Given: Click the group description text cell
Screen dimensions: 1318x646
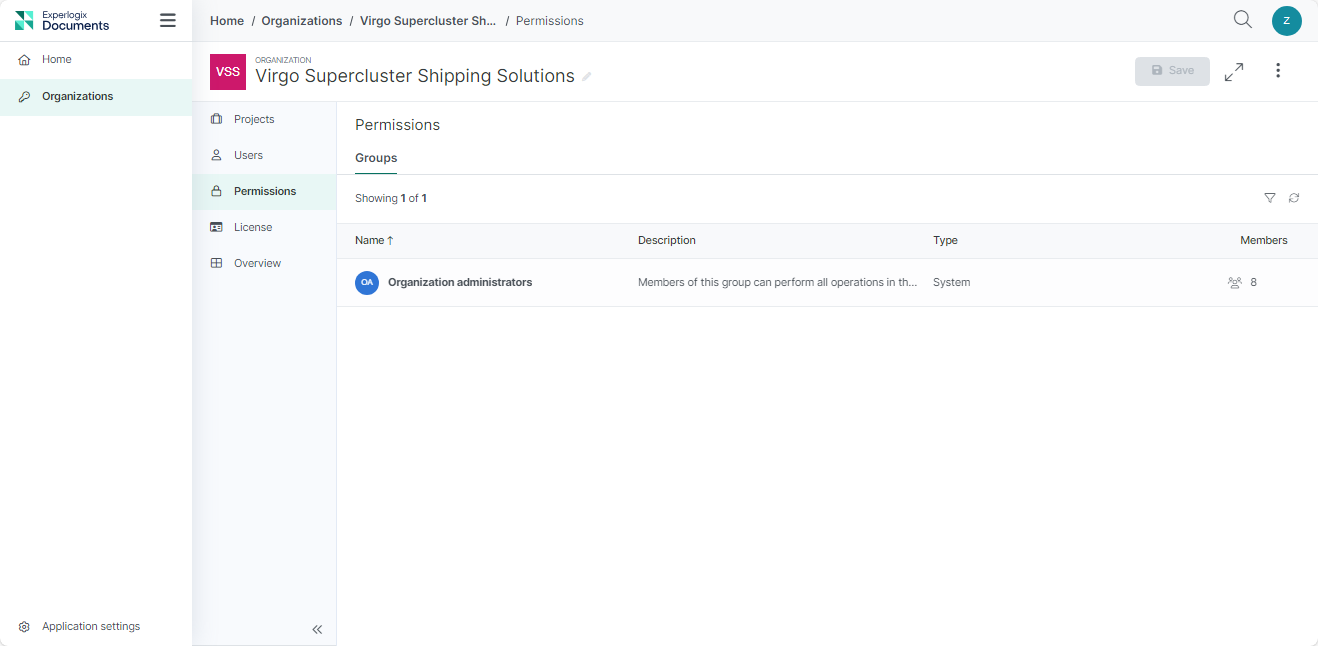Looking at the screenshot, I should pyautogui.click(x=778, y=283).
